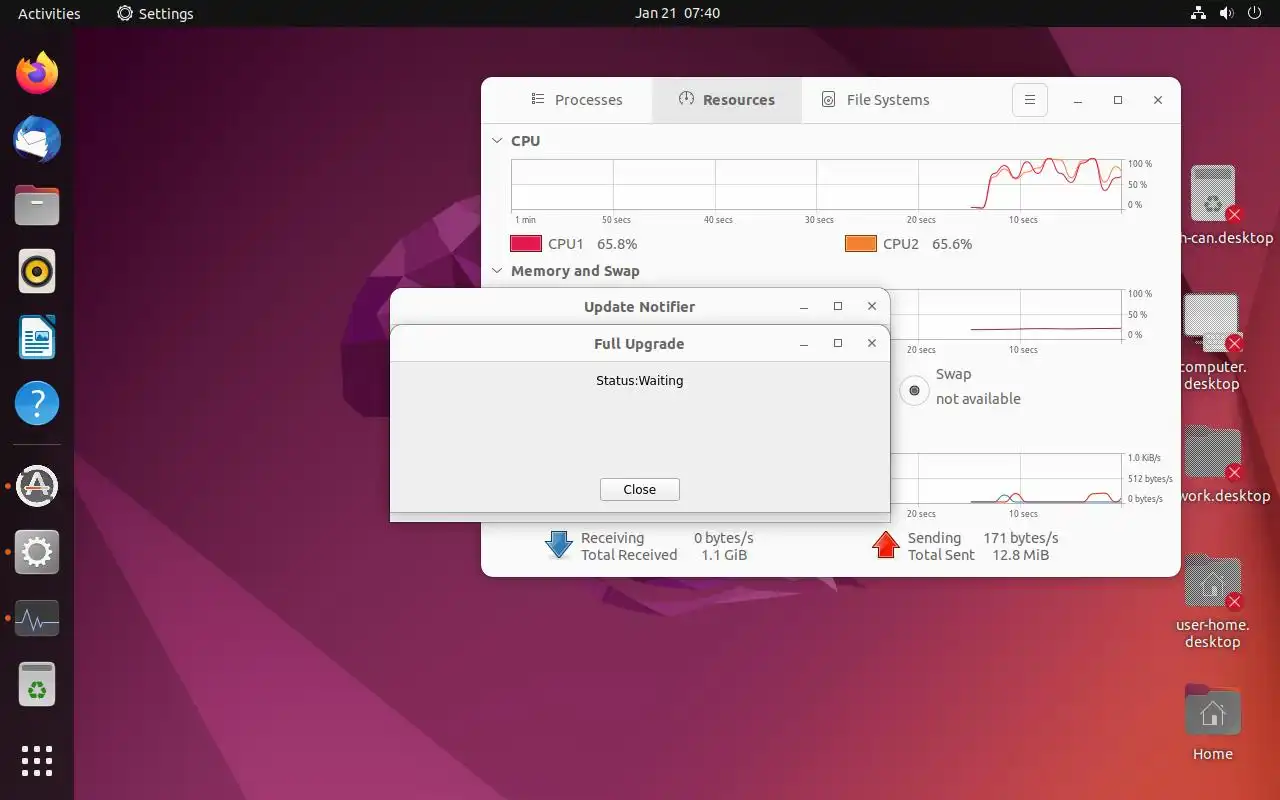The height and width of the screenshot is (800, 1280).
Task: Minimize the Full Upgrade window
Action: pyautogui.click(x=804, y=343)
